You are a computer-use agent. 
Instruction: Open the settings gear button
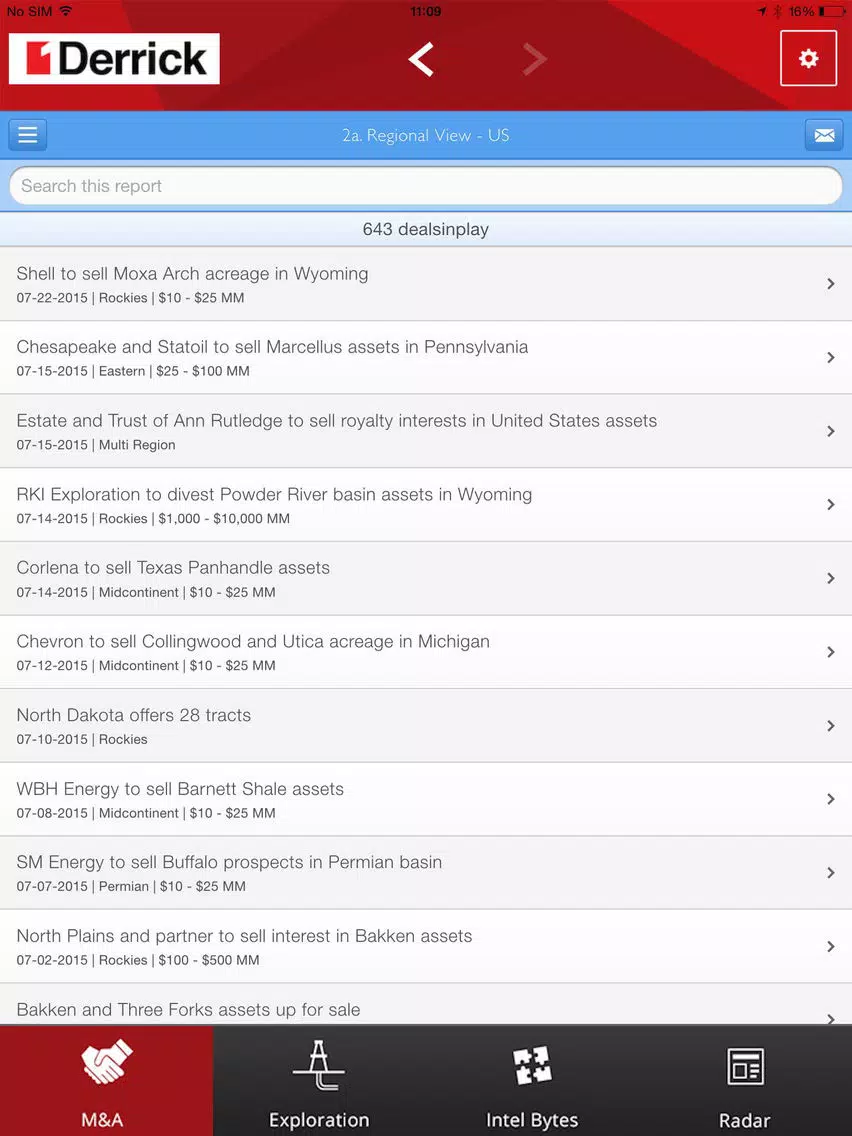(x=808, y=58)
